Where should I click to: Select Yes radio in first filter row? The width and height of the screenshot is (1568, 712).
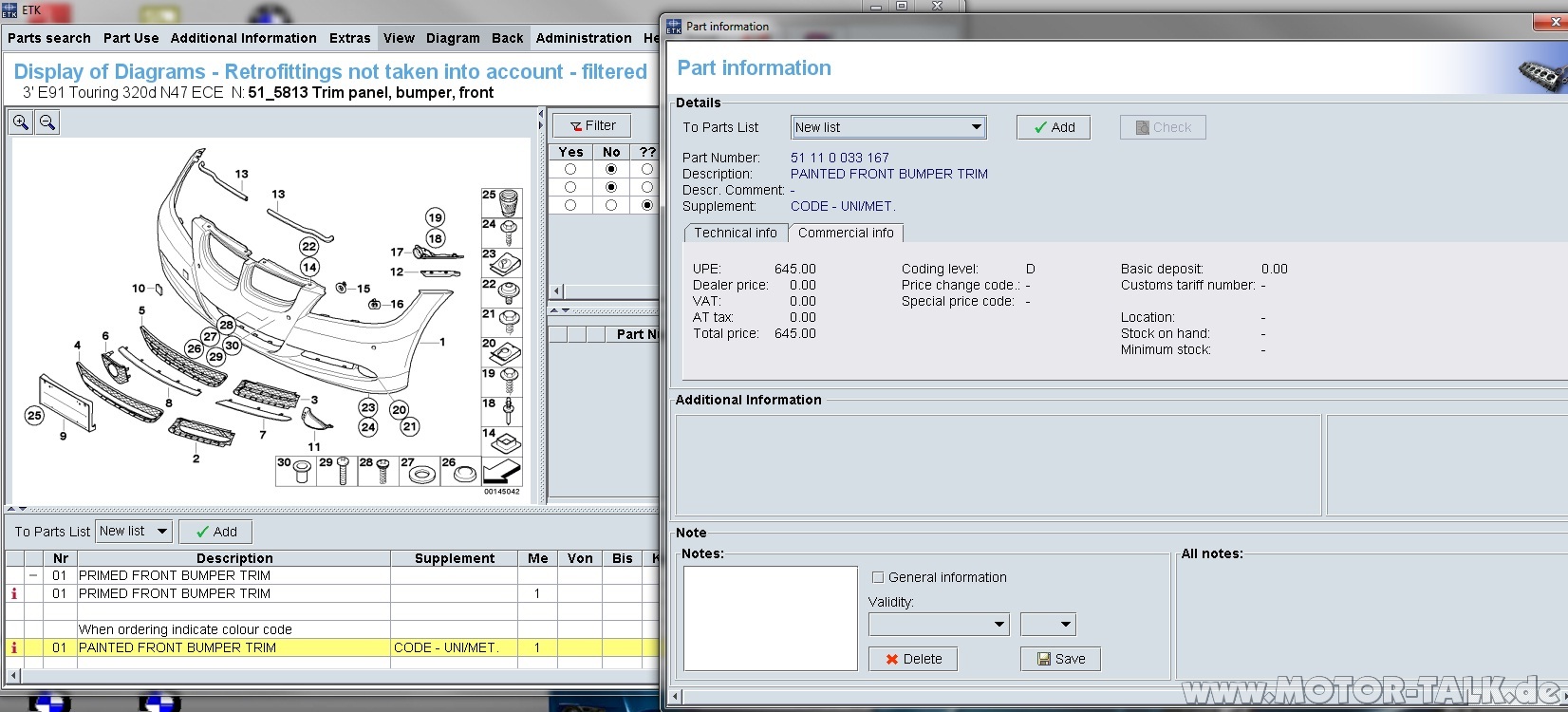click(x=570, y=169)
